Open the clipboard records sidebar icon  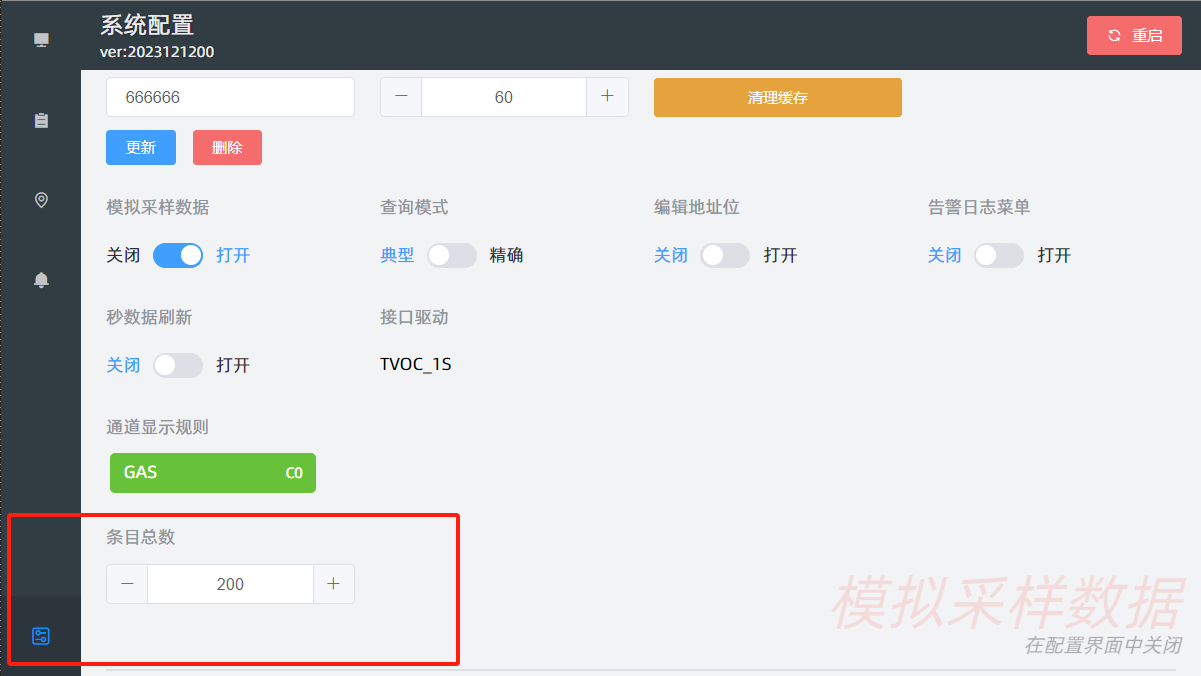point(41,120)
